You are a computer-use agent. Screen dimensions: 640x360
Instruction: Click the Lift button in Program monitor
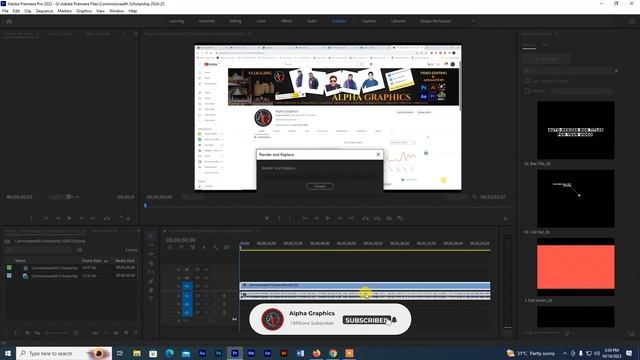(x=365, y=218)
